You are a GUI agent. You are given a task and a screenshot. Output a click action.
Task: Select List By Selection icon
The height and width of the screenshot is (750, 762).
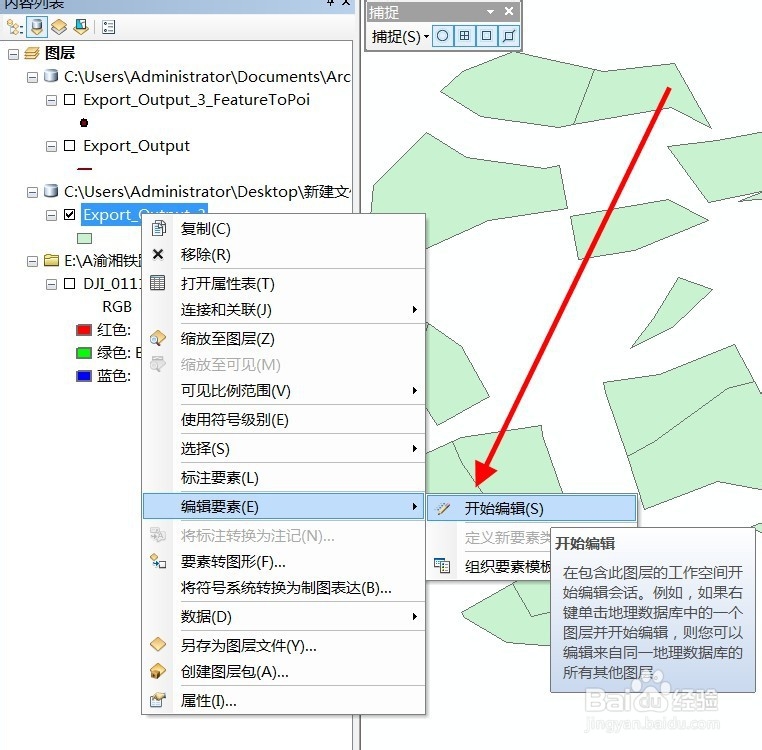(81, 27)
